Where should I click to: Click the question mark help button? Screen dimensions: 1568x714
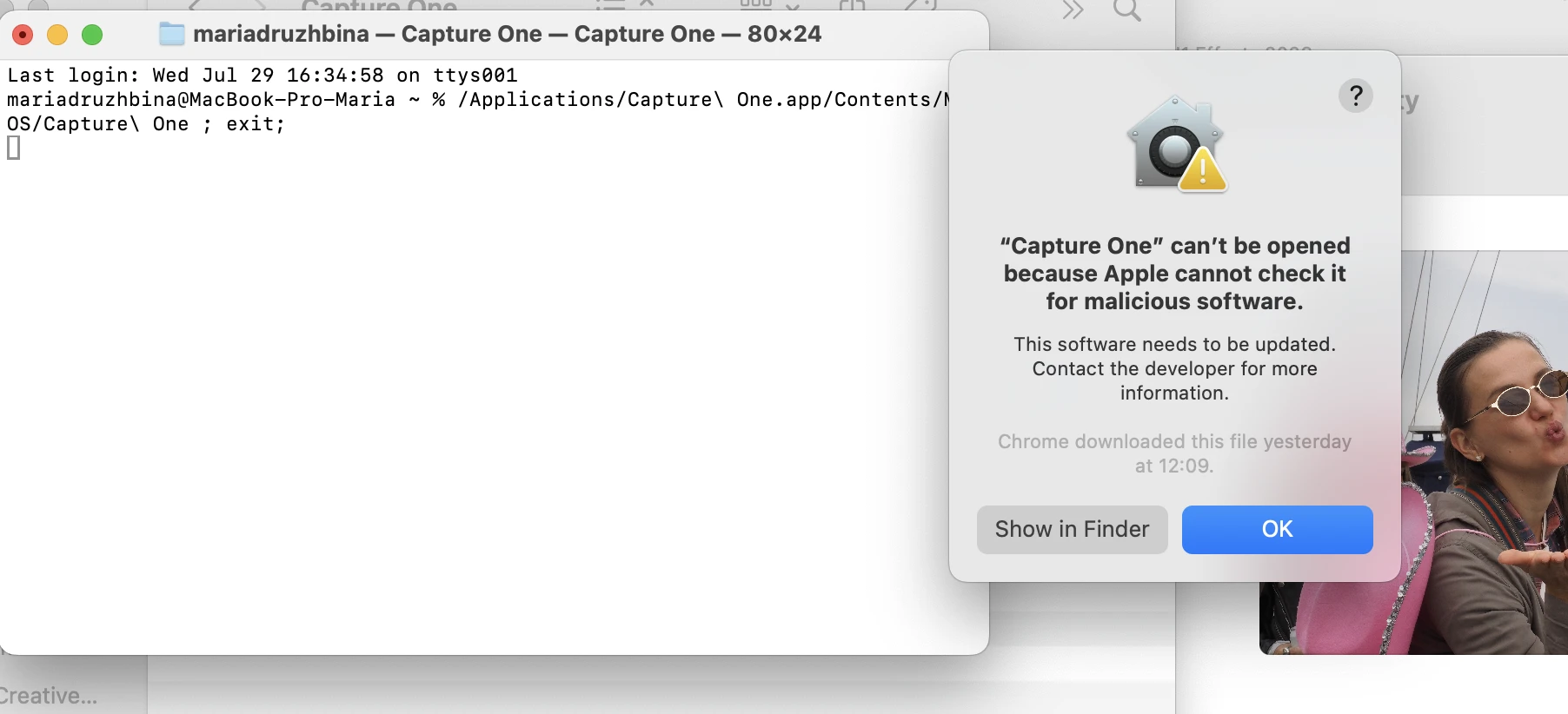(x=1355, y=96)
